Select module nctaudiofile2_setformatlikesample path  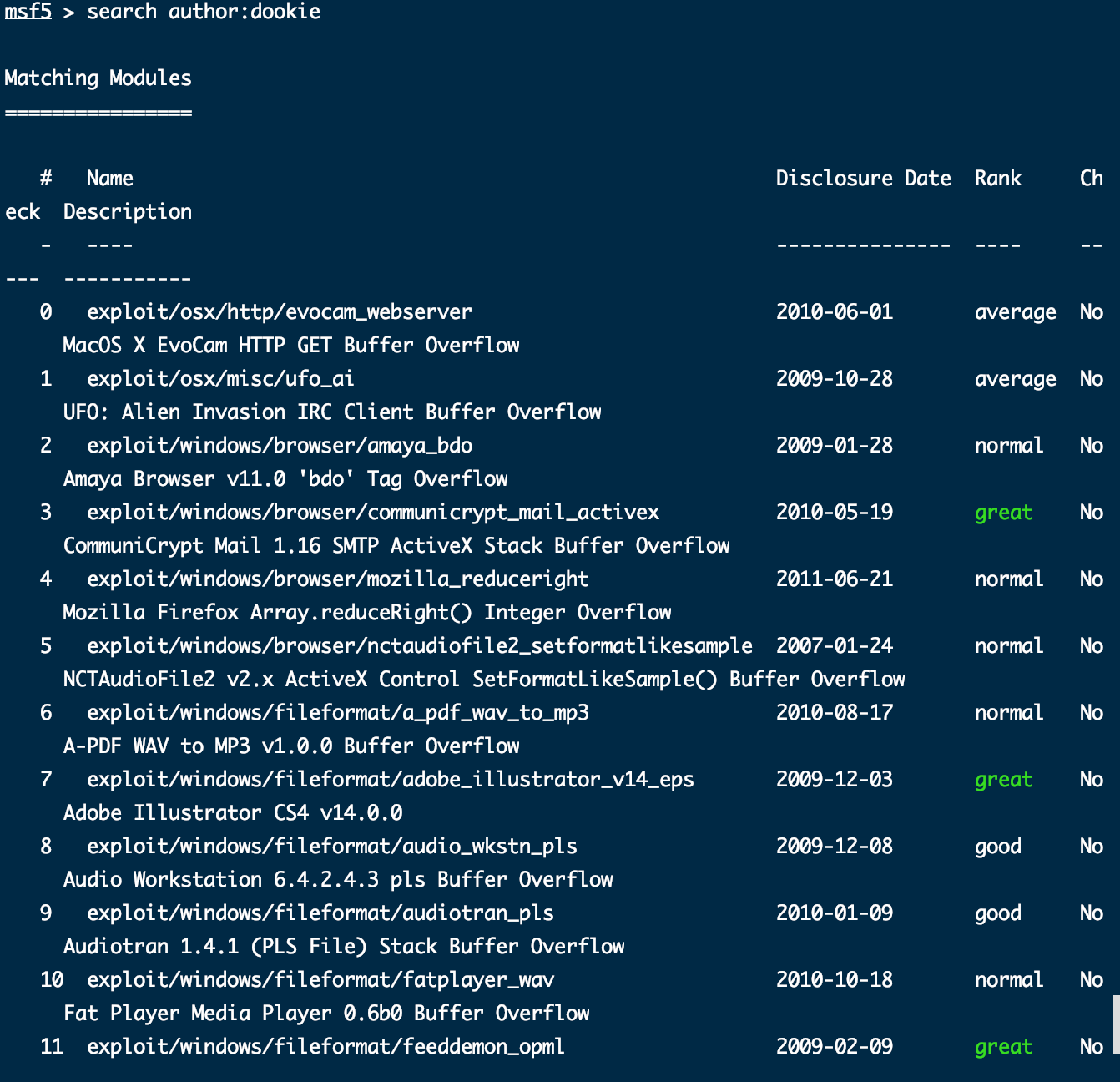pyautogui.click(x=420, y=646)
